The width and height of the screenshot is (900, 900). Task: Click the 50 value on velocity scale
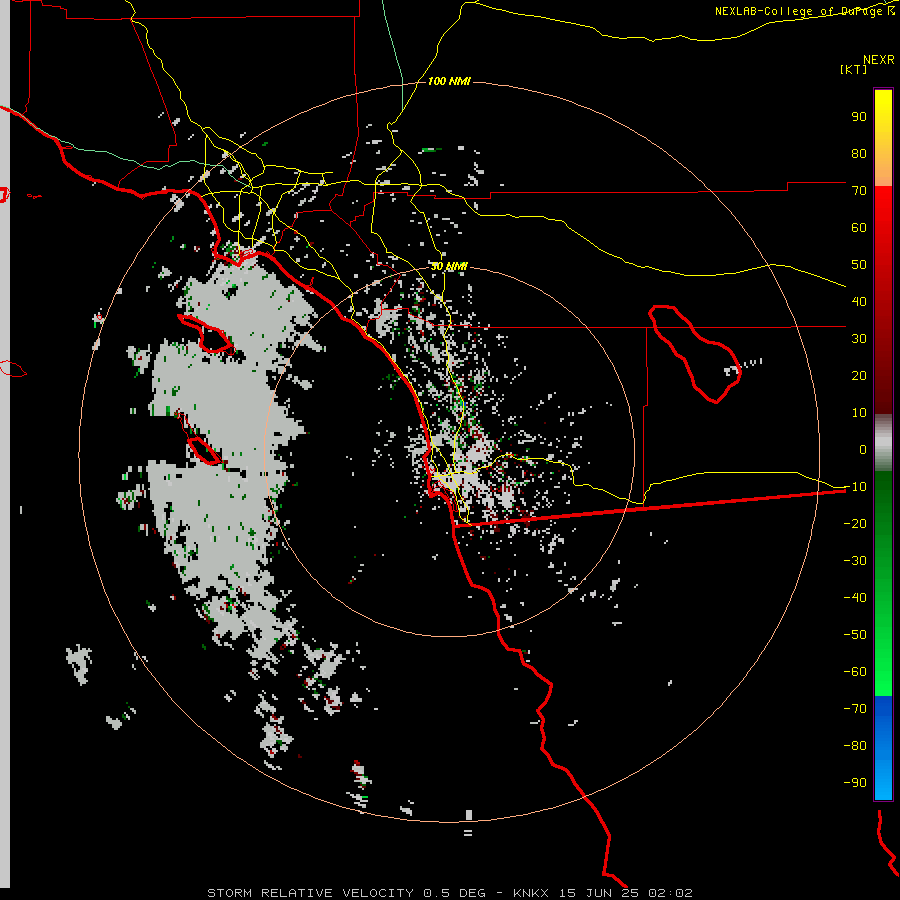pyautogui.click(x=859, y=265)
